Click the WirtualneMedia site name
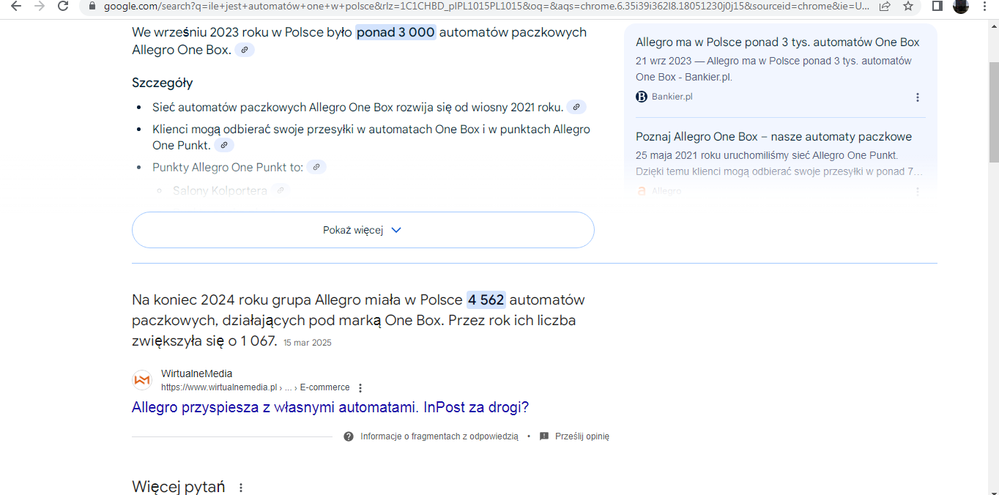This screenshot has width=999, height=495. [197, 373]
